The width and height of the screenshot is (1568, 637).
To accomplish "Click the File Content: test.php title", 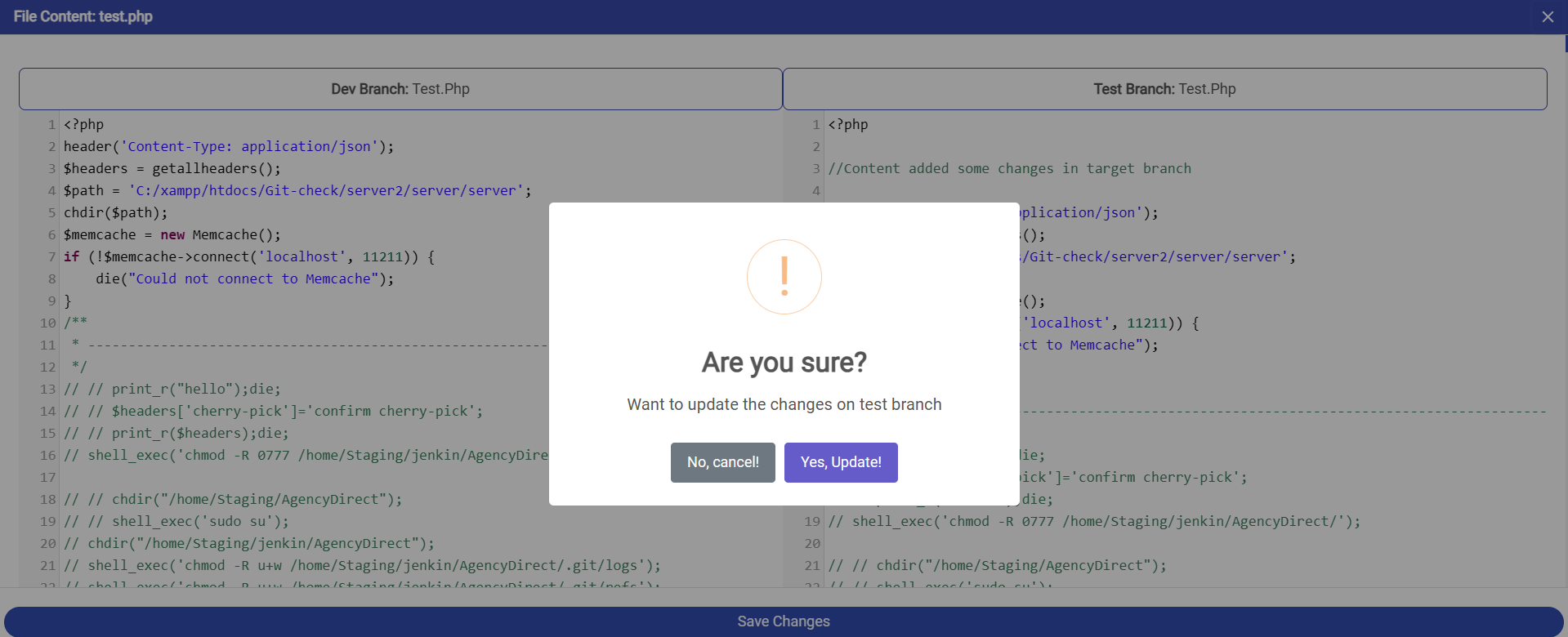I will [x=83, y=16].
